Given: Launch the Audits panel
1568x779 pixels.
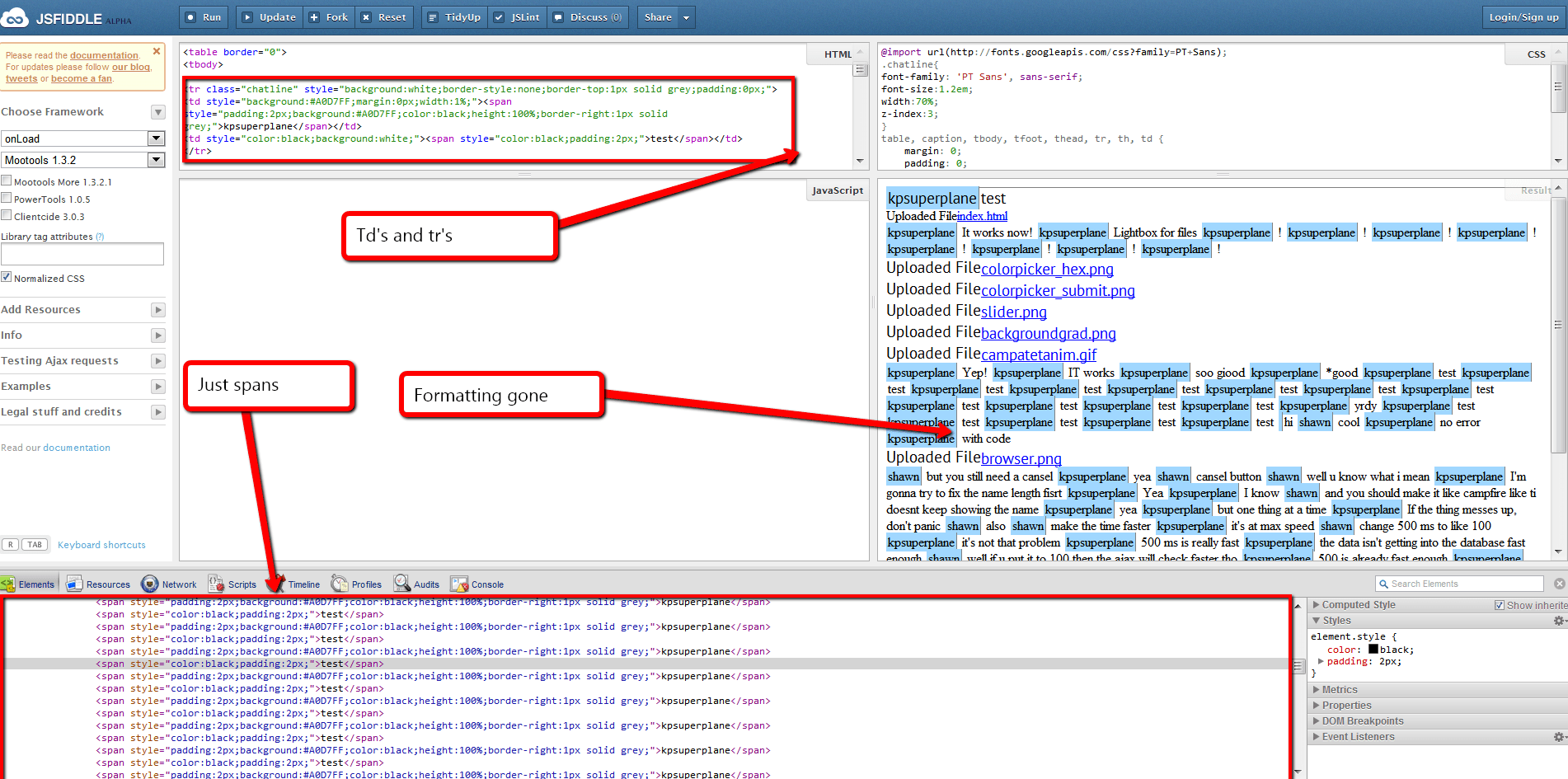Looking at the screenshot, I should point(425,584).
